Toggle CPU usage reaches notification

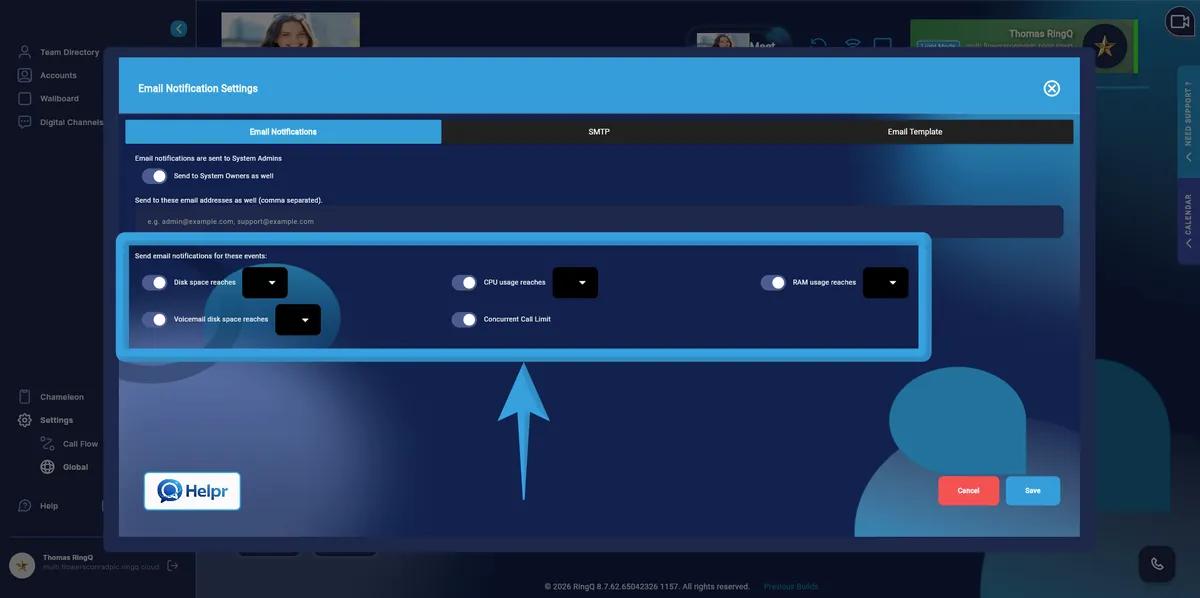464,283
